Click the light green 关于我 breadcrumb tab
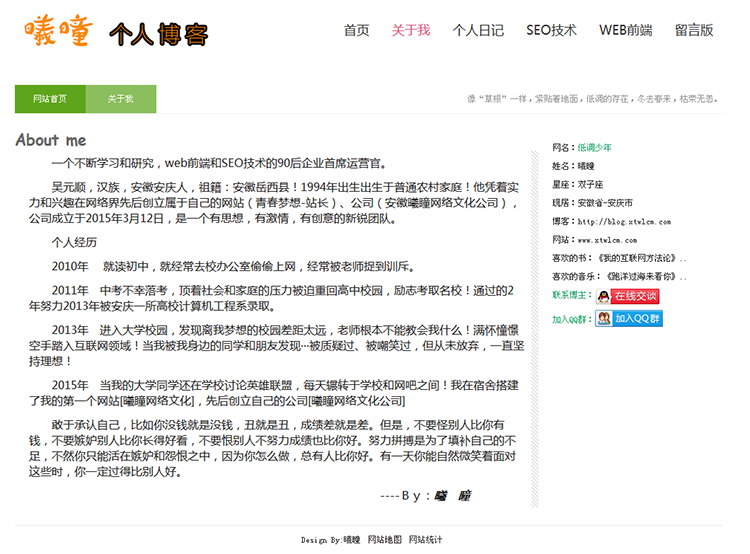 tap(121, 99)
